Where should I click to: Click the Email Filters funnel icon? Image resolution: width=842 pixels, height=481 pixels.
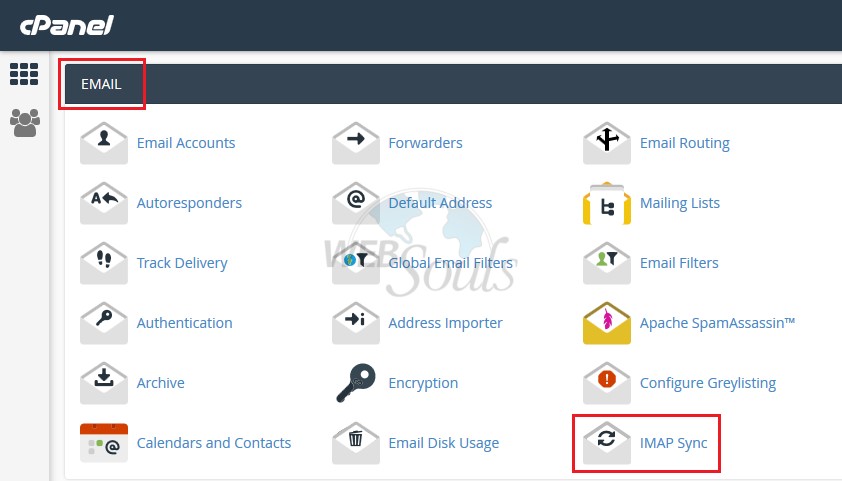click(607, 263)
